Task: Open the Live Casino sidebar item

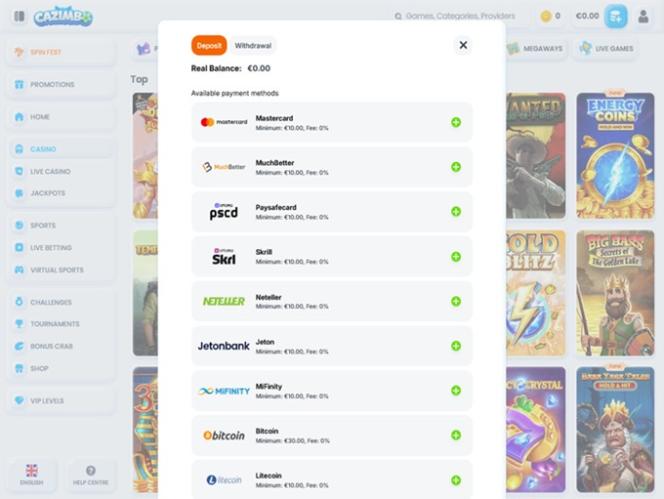Action: [x=50, y=171]
